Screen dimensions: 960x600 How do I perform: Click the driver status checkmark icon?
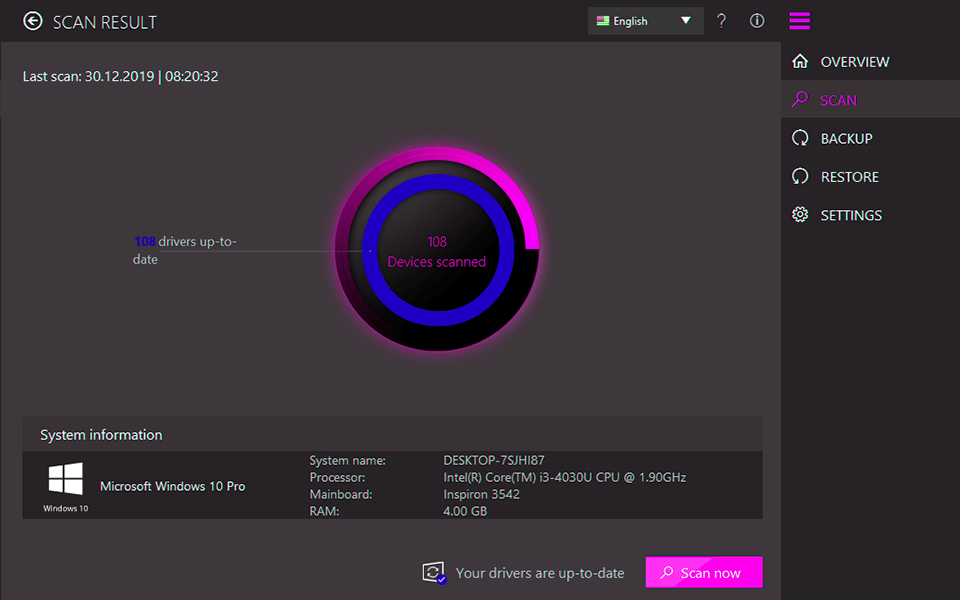pyautogui.click(x=432, y=572)
